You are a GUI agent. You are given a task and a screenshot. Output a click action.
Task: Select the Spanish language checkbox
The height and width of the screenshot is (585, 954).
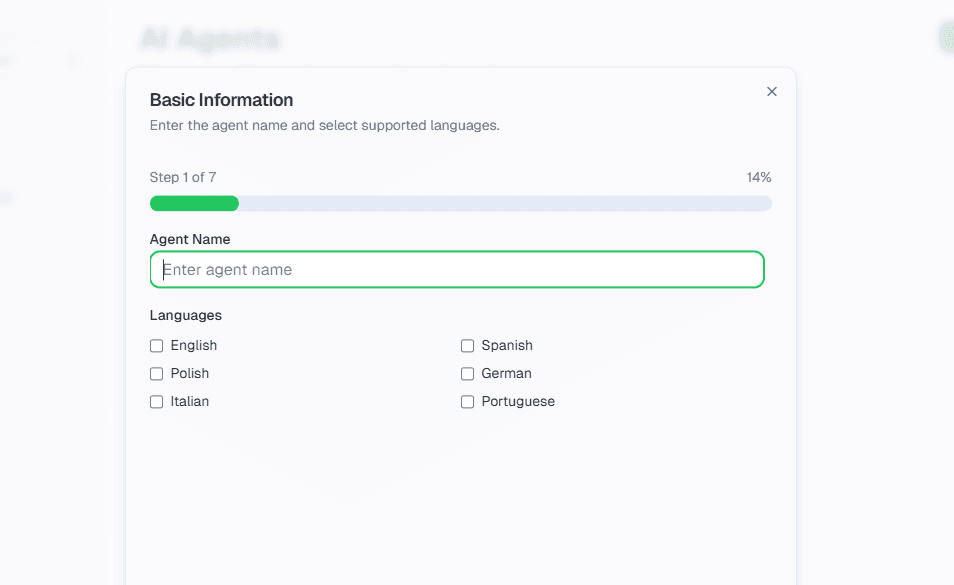click(x=467, y=346)
